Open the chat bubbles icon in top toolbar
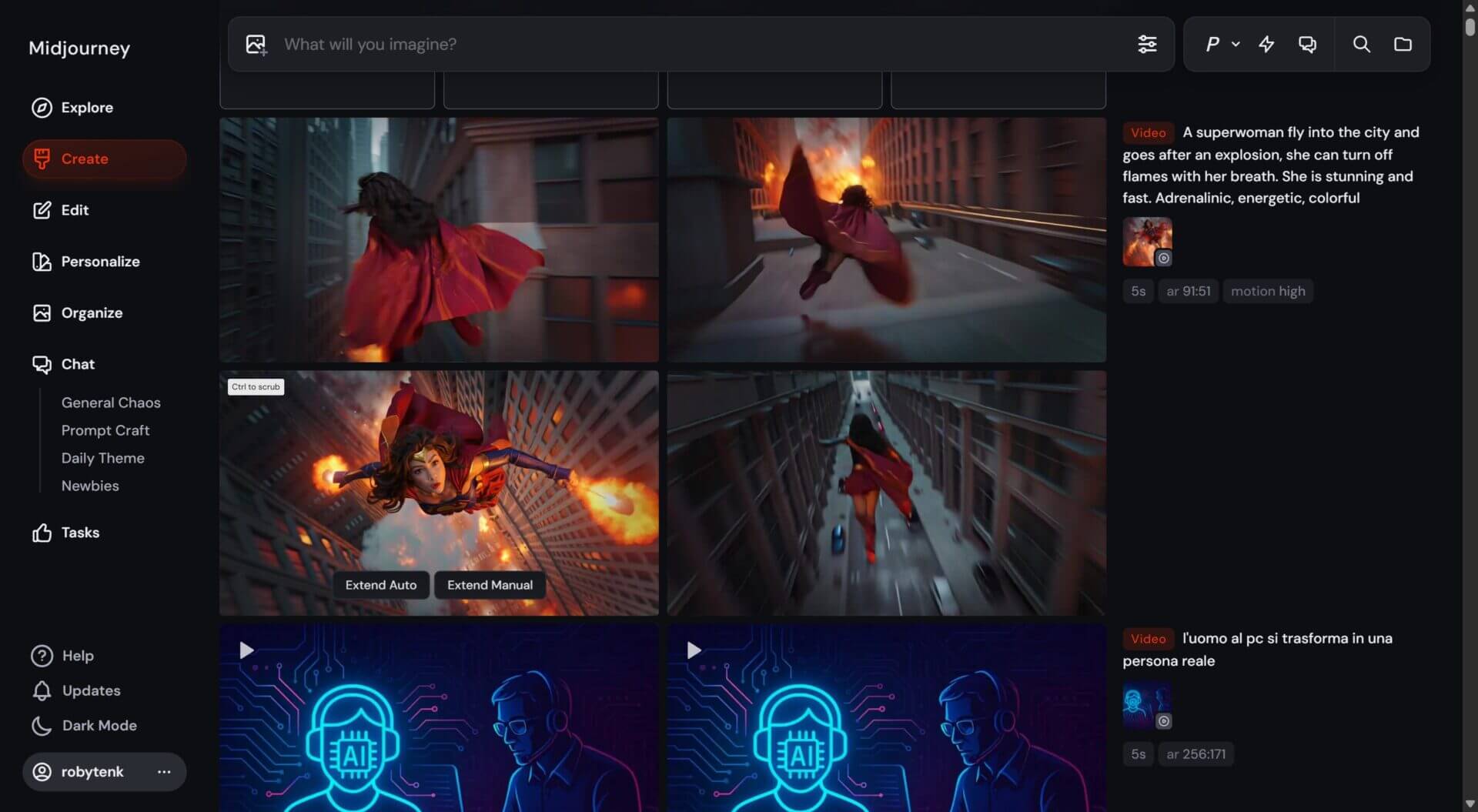 (x=1307, y=45)
